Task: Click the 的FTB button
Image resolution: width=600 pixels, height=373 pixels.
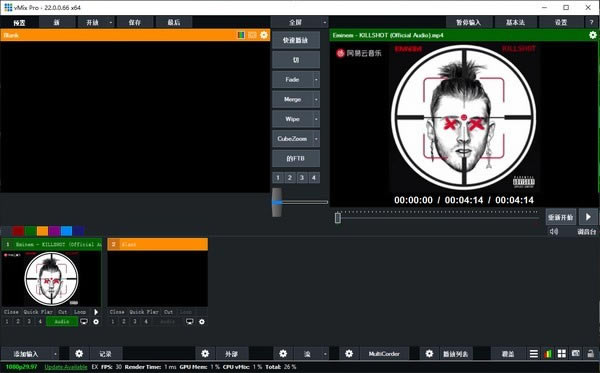Action: click(296, 158)
